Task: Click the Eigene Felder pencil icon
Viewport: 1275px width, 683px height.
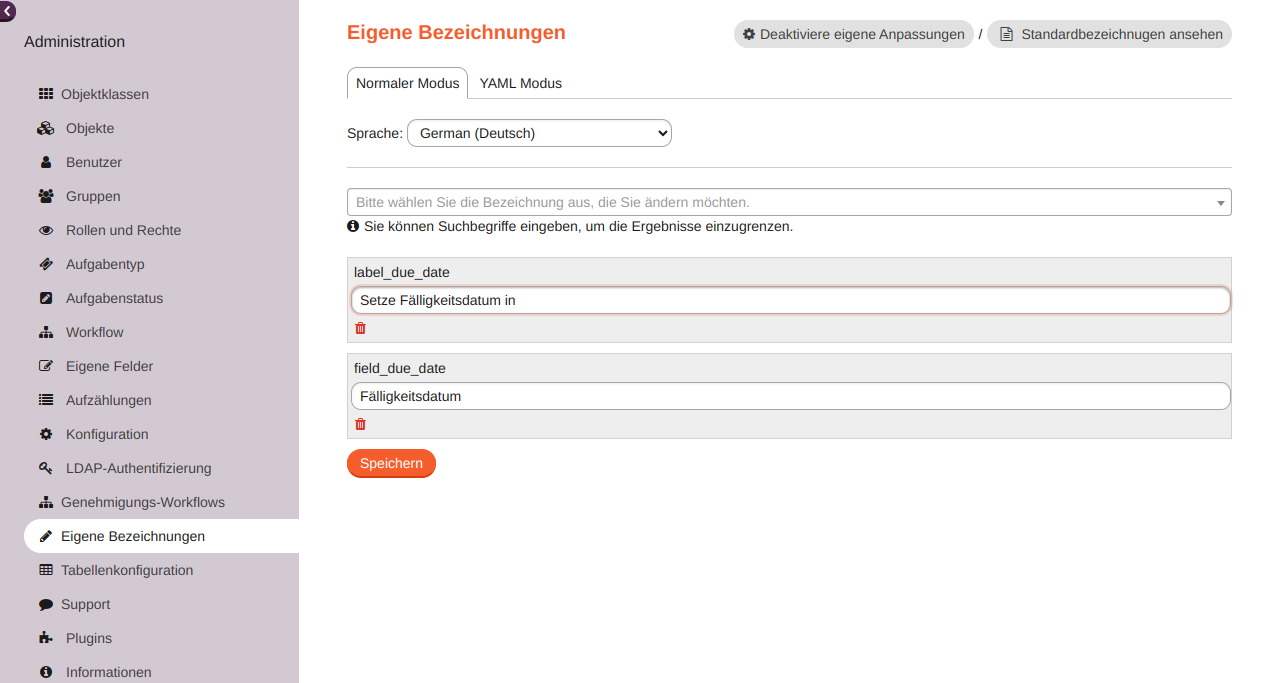Action: (x=45, y=366)
